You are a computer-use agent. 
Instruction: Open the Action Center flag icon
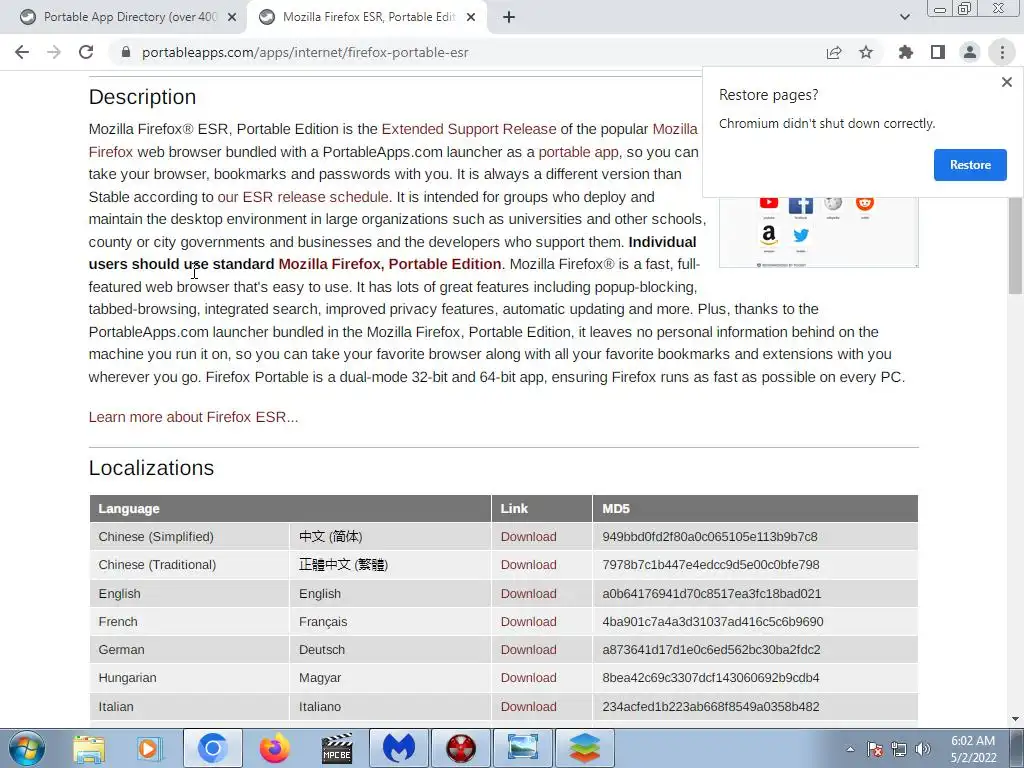tap(875, 749)
